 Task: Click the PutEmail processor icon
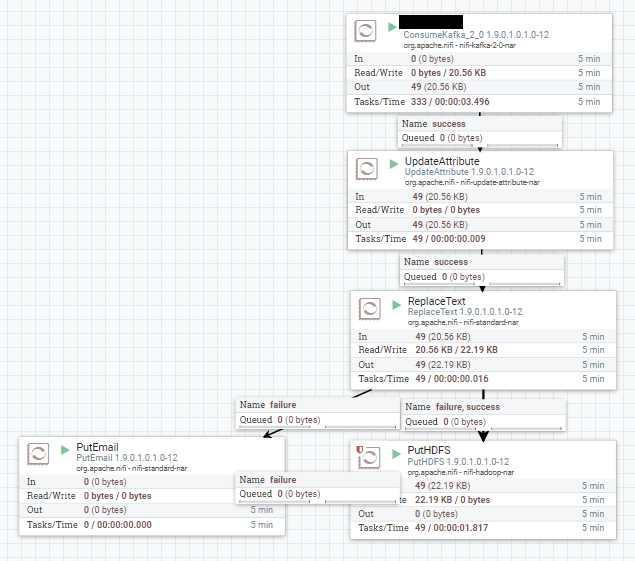pos(38,454)
